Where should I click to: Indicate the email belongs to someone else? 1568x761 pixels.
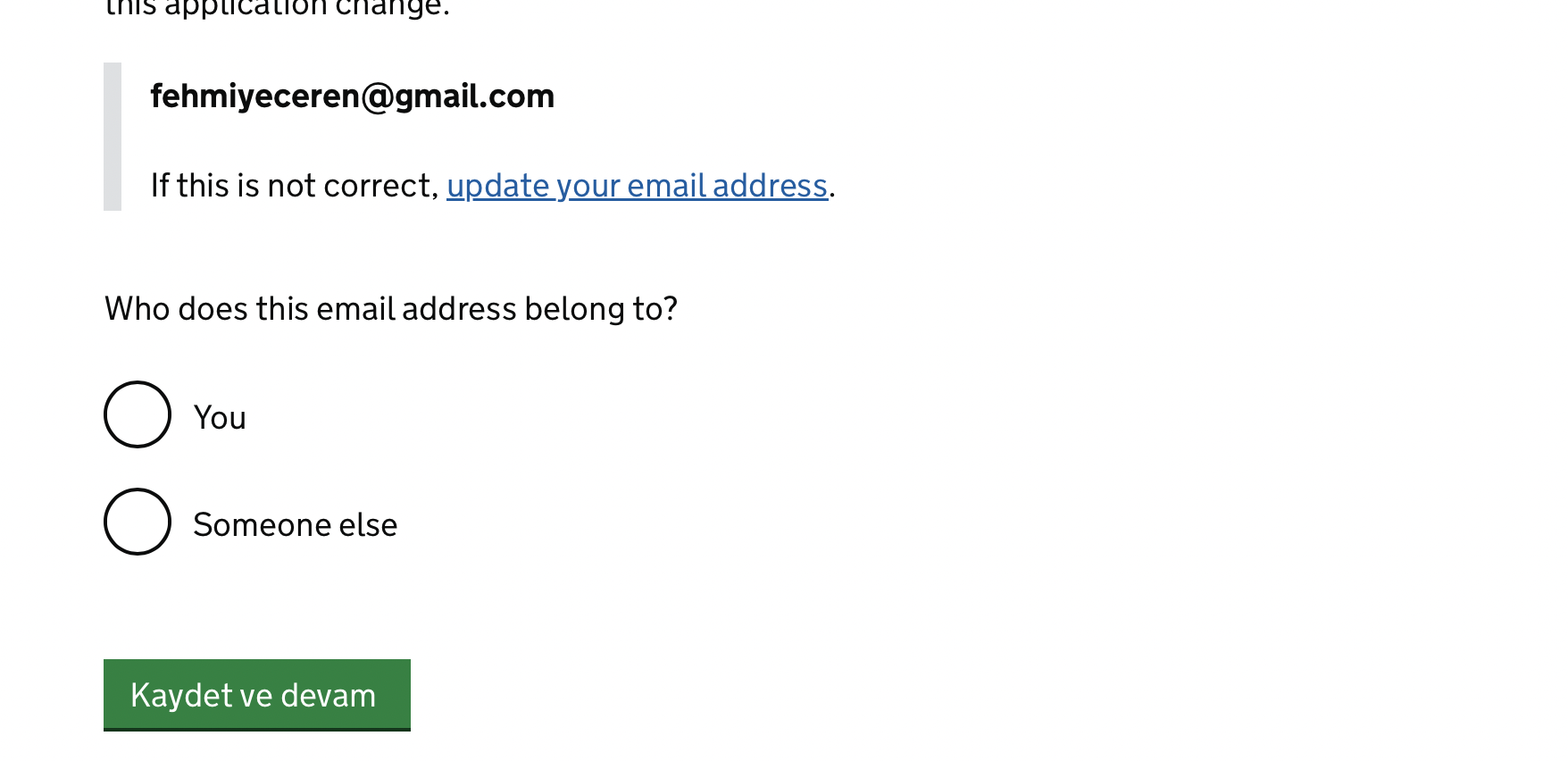pos(138,522)
